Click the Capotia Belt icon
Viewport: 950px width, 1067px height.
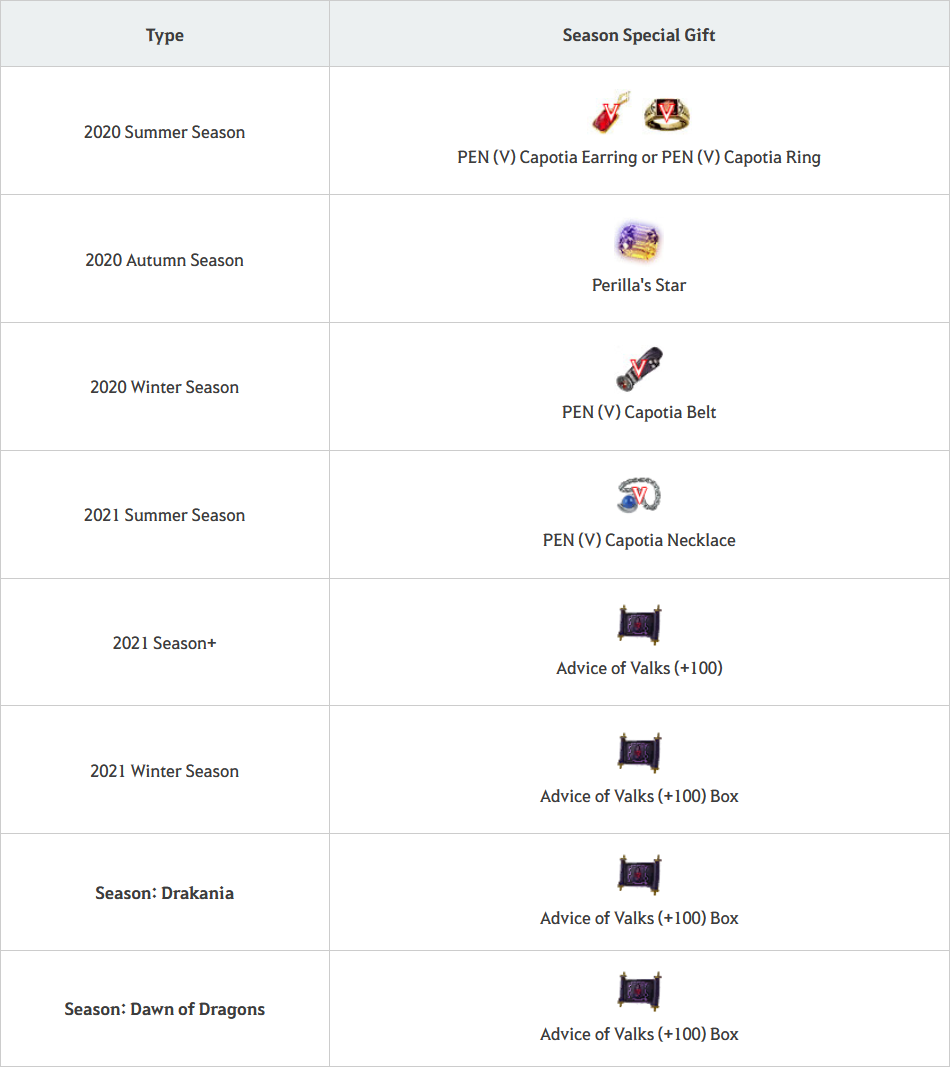638,369
